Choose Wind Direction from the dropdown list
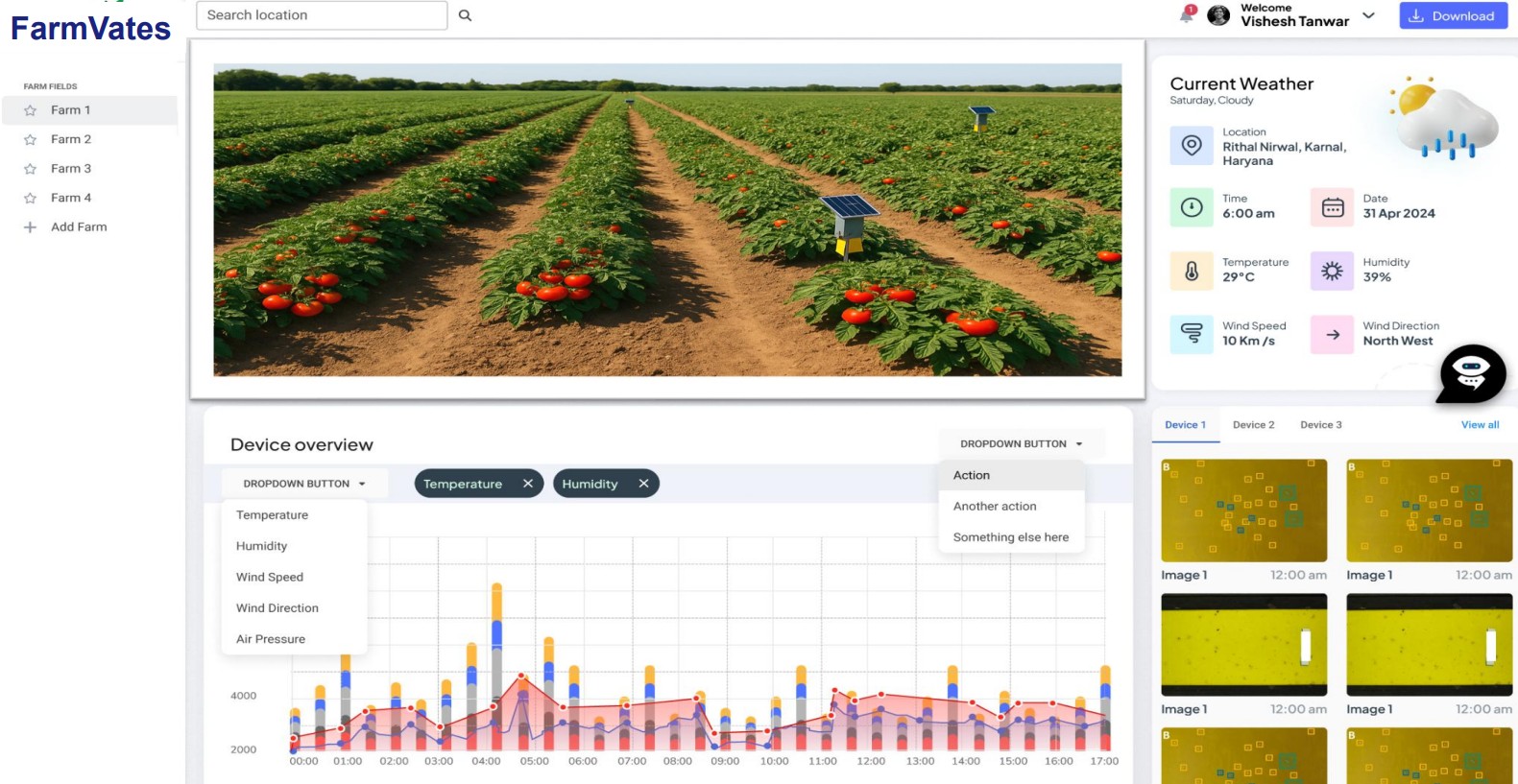Image resolution: width=1518 pixels, height=784 pixels. point(277,608)
